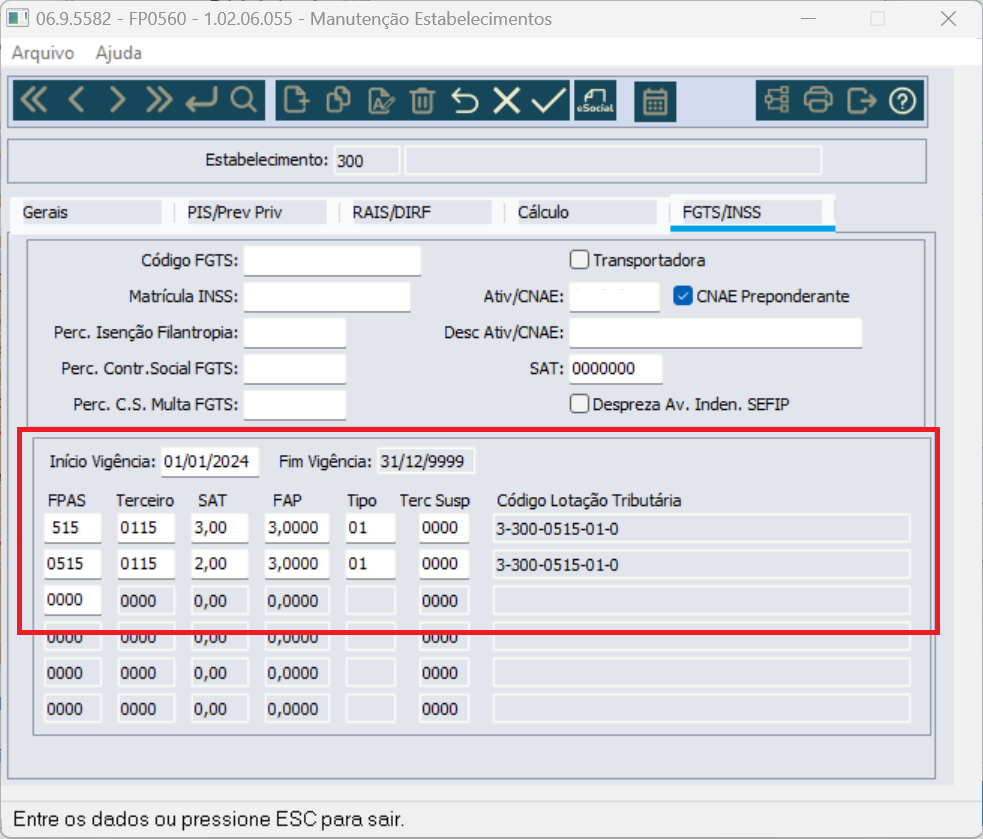Create a new record with the add-document icon

296,100
